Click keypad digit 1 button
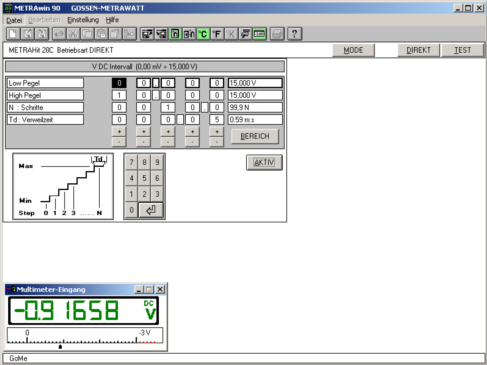487x365 pixels. tap(131, 194)
